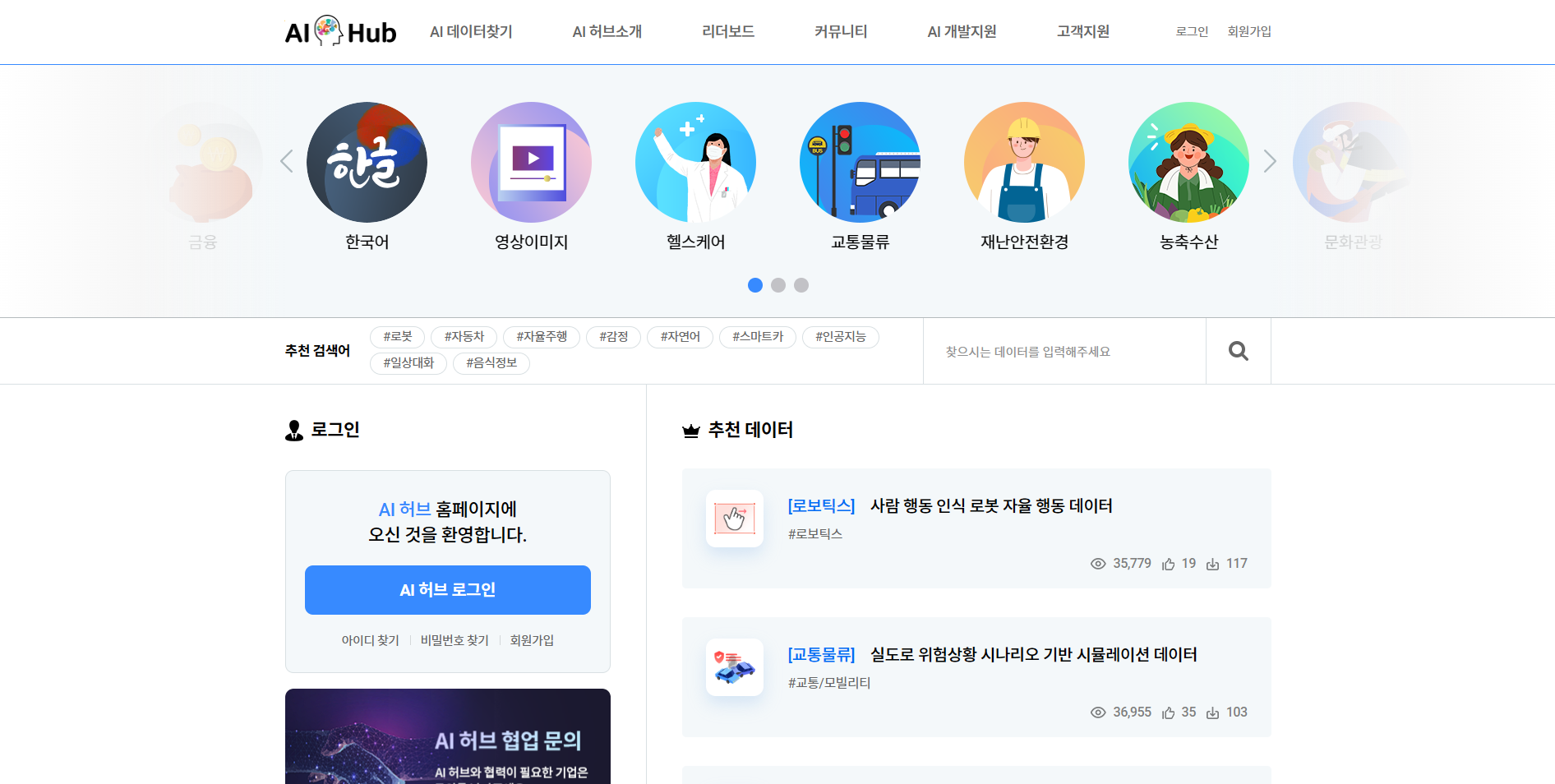This screenshot has height=784, width=1555.
Task: Open the 영상이미지 category
Action: (x=531, y=162)
